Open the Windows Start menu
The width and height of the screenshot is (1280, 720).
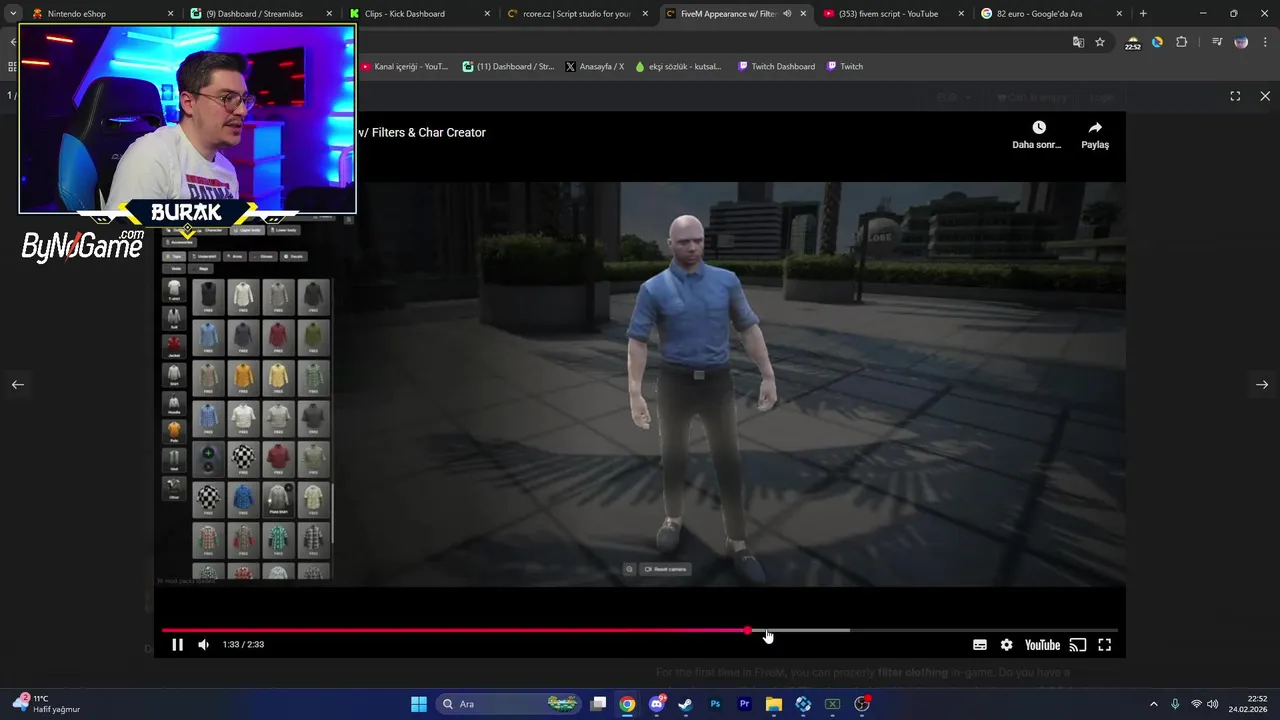click(419, 704)
